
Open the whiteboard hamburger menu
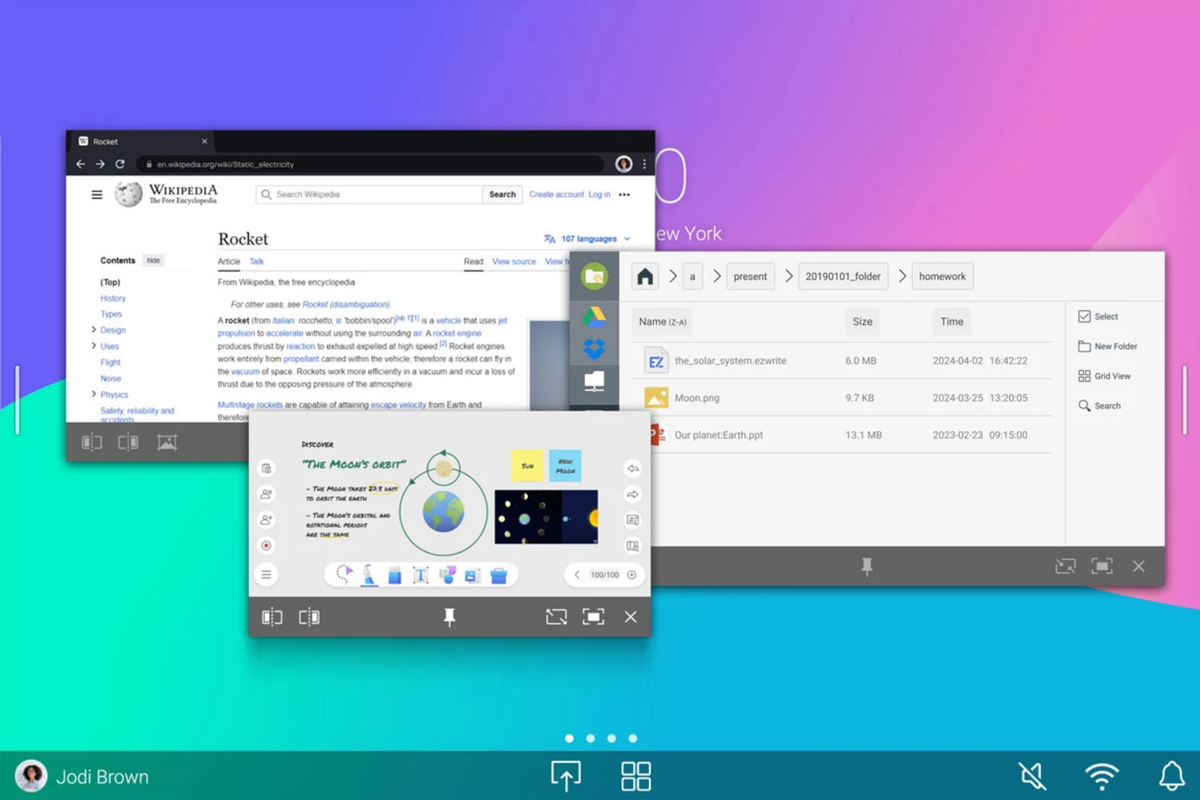(x=266, y=575)
